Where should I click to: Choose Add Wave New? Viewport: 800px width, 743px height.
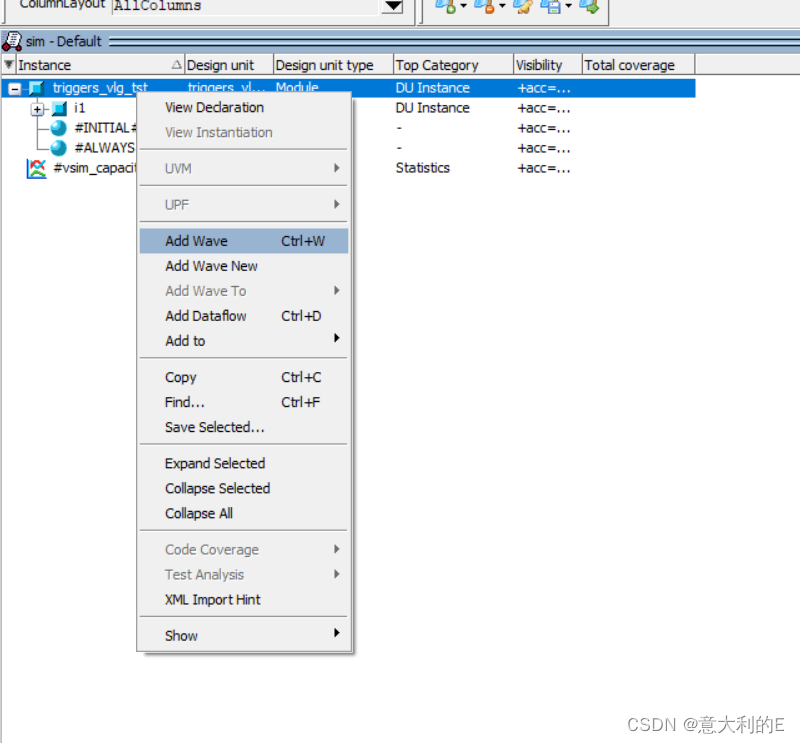click(244, 266)
